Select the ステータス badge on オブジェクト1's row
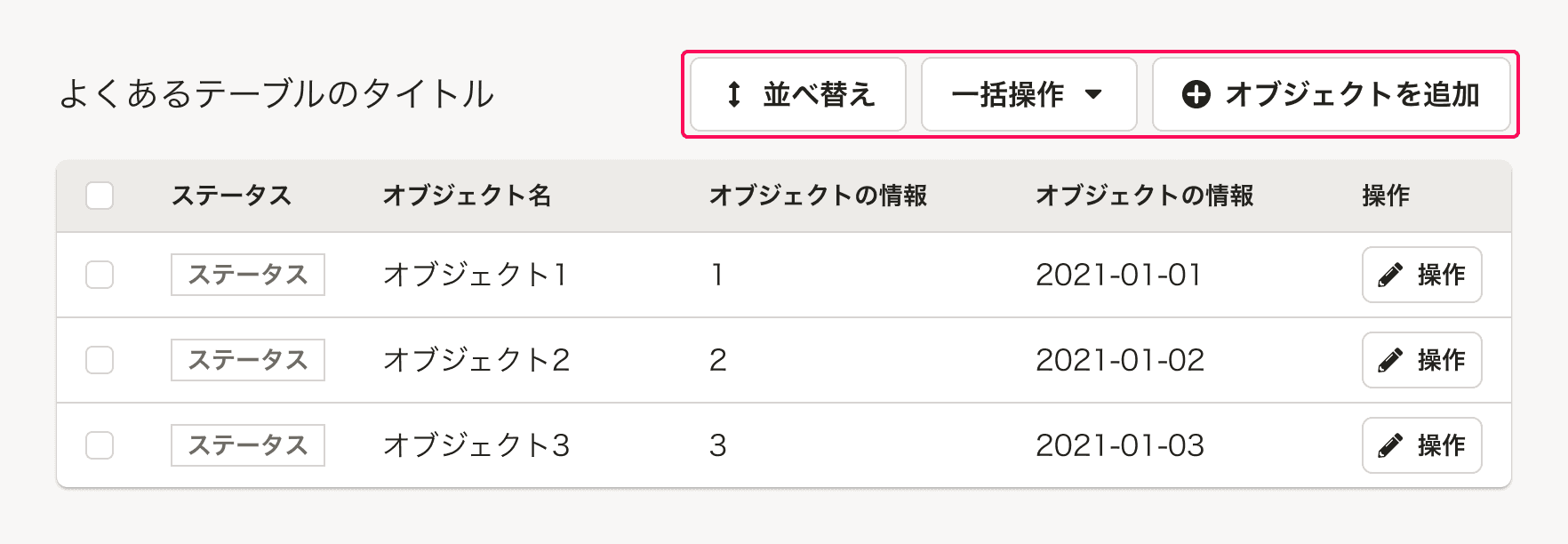1568x544 pixels. tap(247, 275)
